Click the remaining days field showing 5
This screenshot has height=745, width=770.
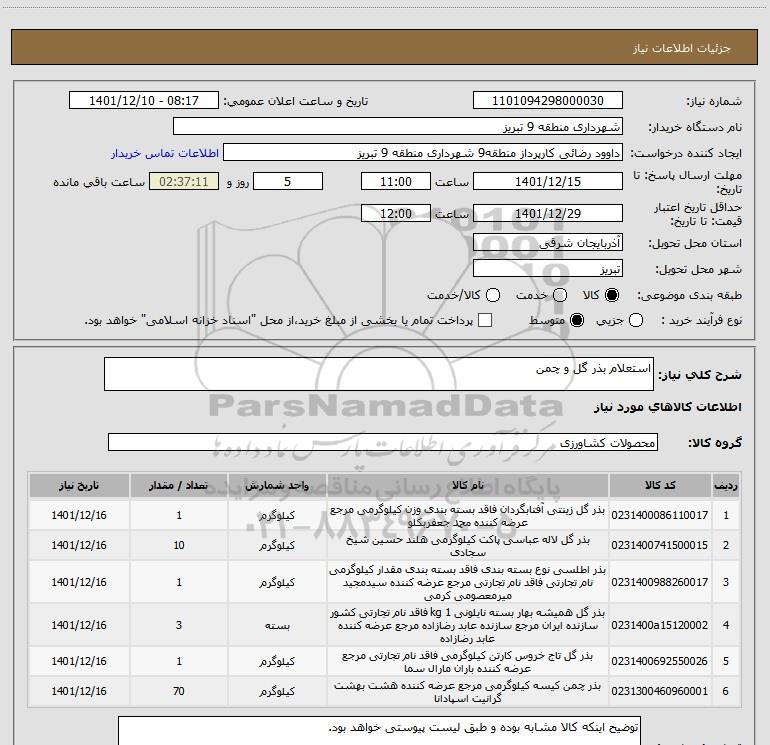pos(288,181)
